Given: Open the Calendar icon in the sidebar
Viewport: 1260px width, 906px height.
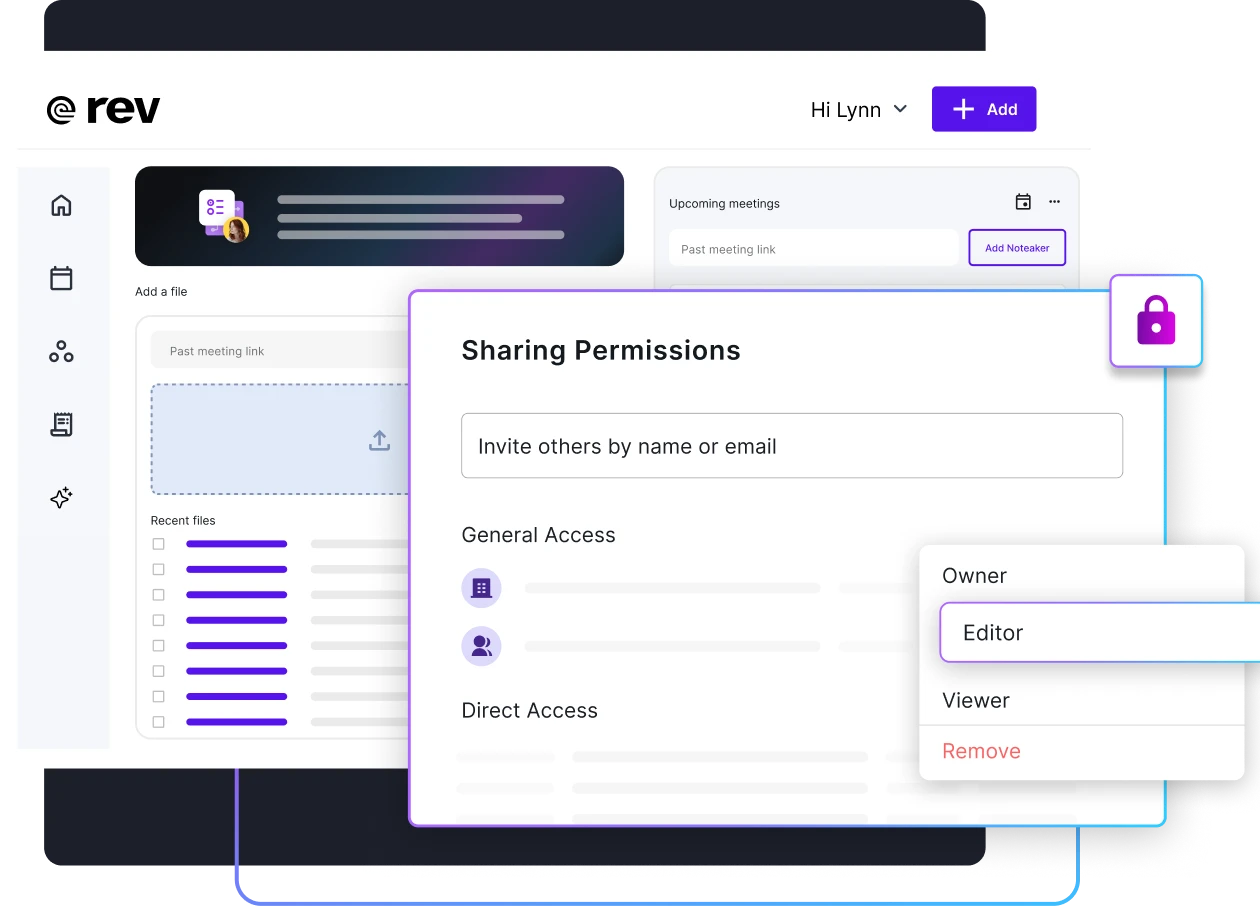Looking at the screenshot, I should 61,278.
